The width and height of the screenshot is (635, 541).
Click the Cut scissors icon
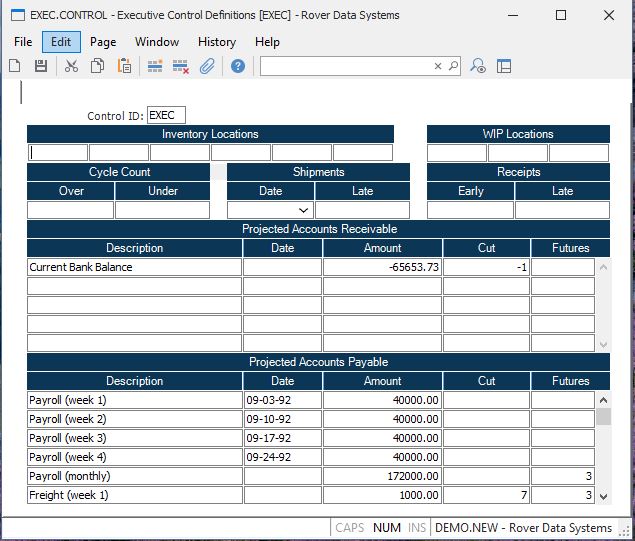[71, 66]
